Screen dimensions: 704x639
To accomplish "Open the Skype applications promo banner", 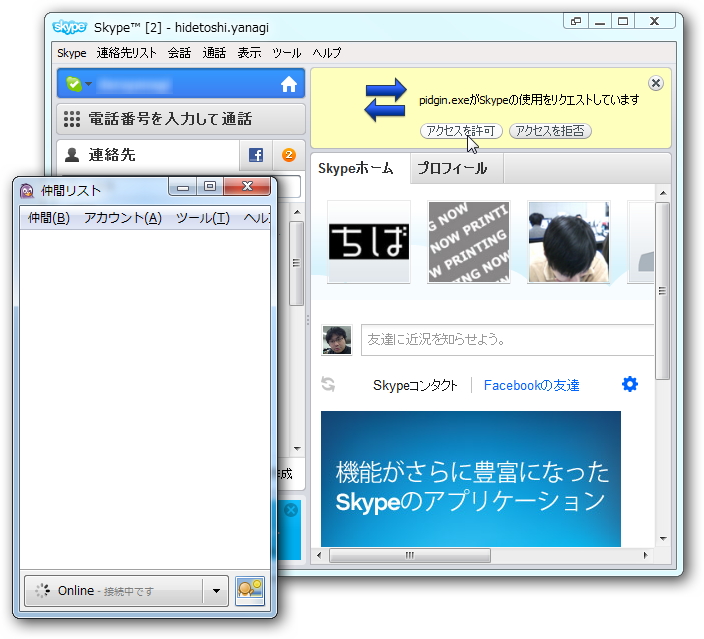I will 471,479.
